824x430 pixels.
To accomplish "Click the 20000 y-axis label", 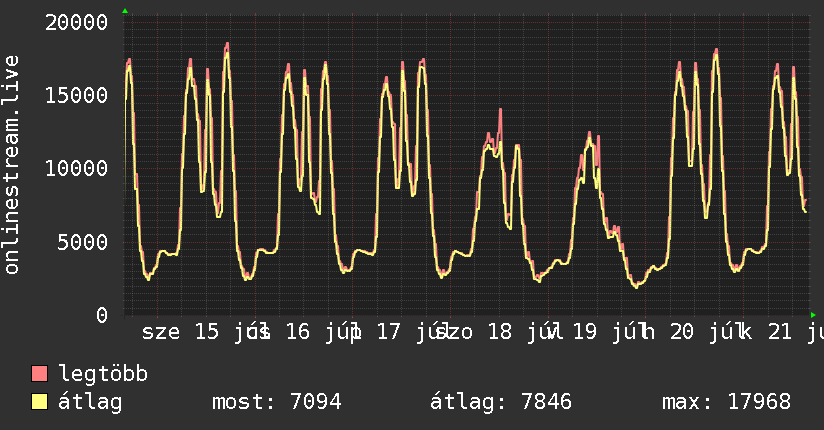I will (76, 23).
